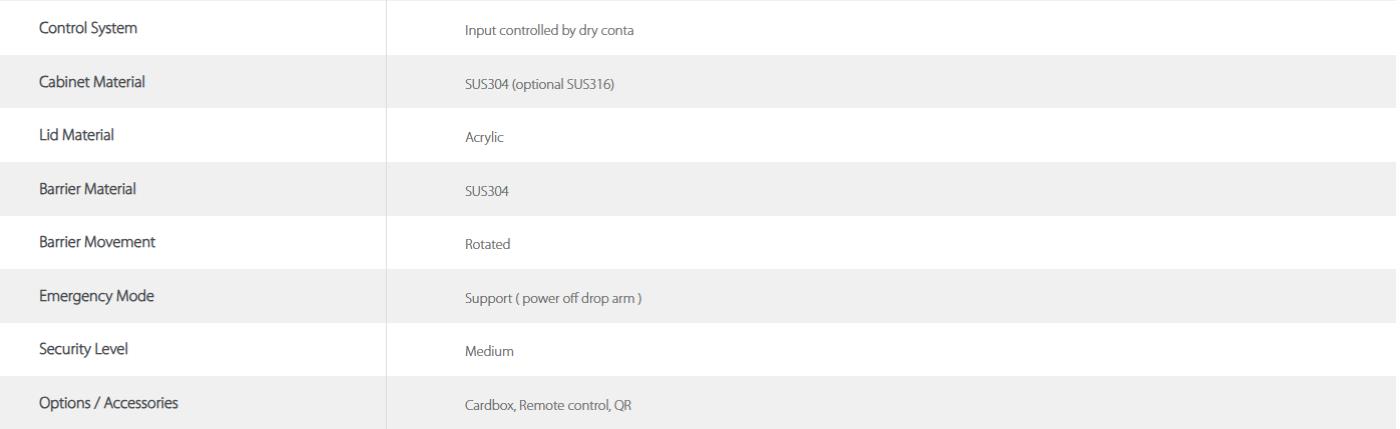Image resolution: width=1400 pixels, height=429 pixels.
Task: Click the Options / Accessories label
Action: [108, 403]
